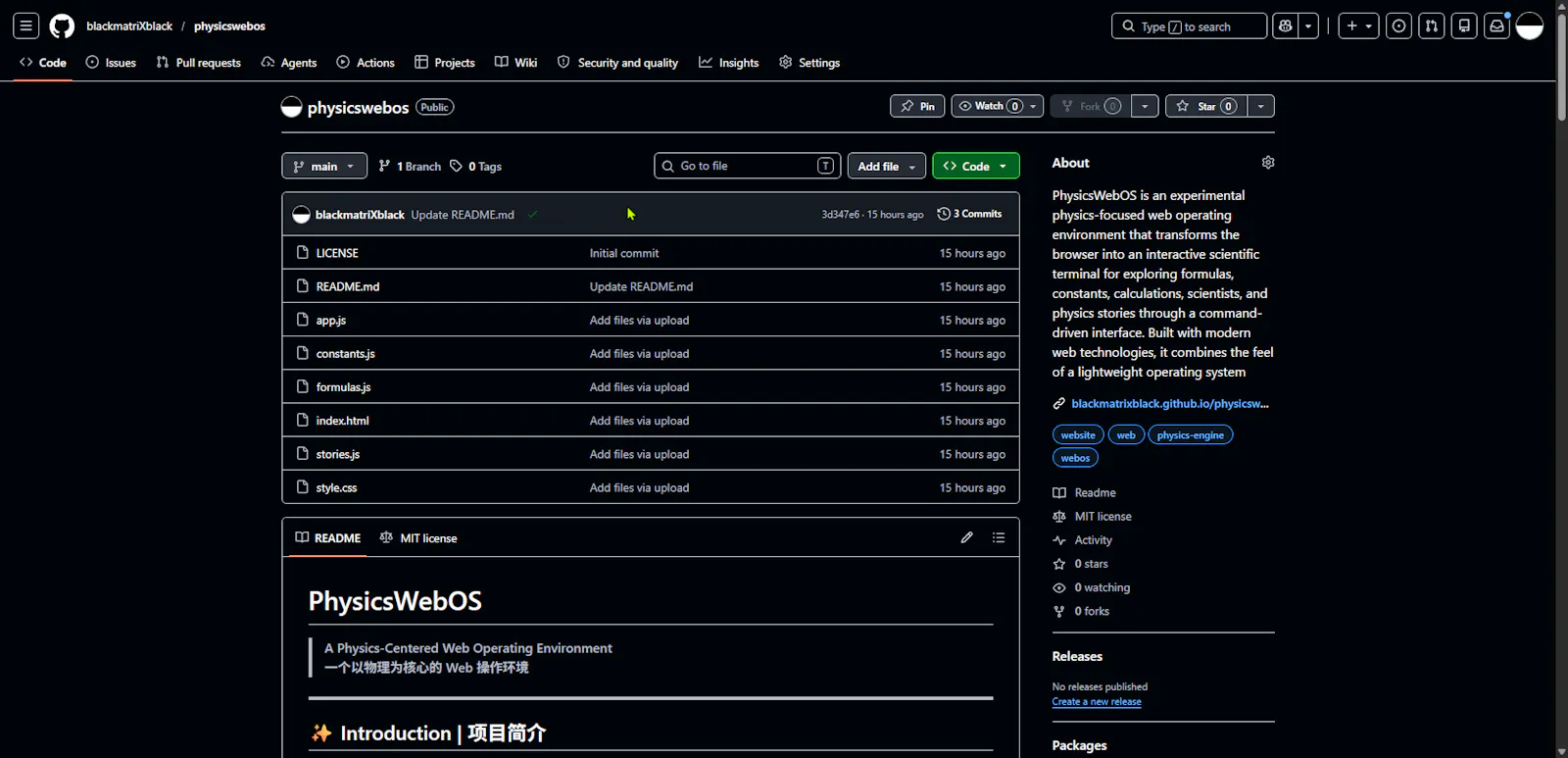Screen dimensions: 1568x758
Task: Edit README with the pencil icon
Action: 967,537
